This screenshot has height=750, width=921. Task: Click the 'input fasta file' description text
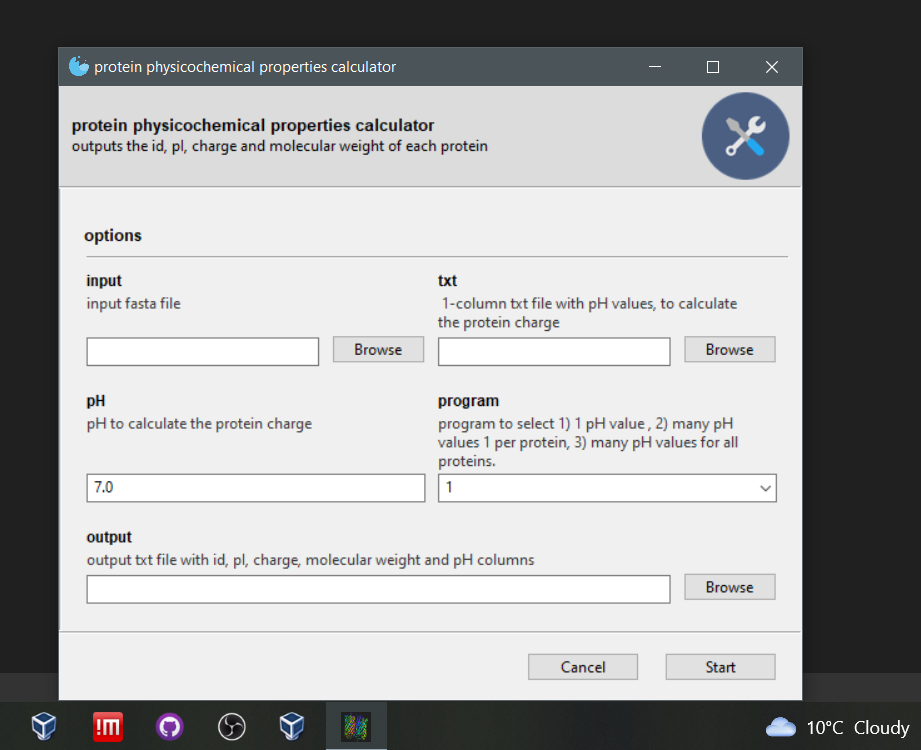pyautogui.click(x=133, y=304)
